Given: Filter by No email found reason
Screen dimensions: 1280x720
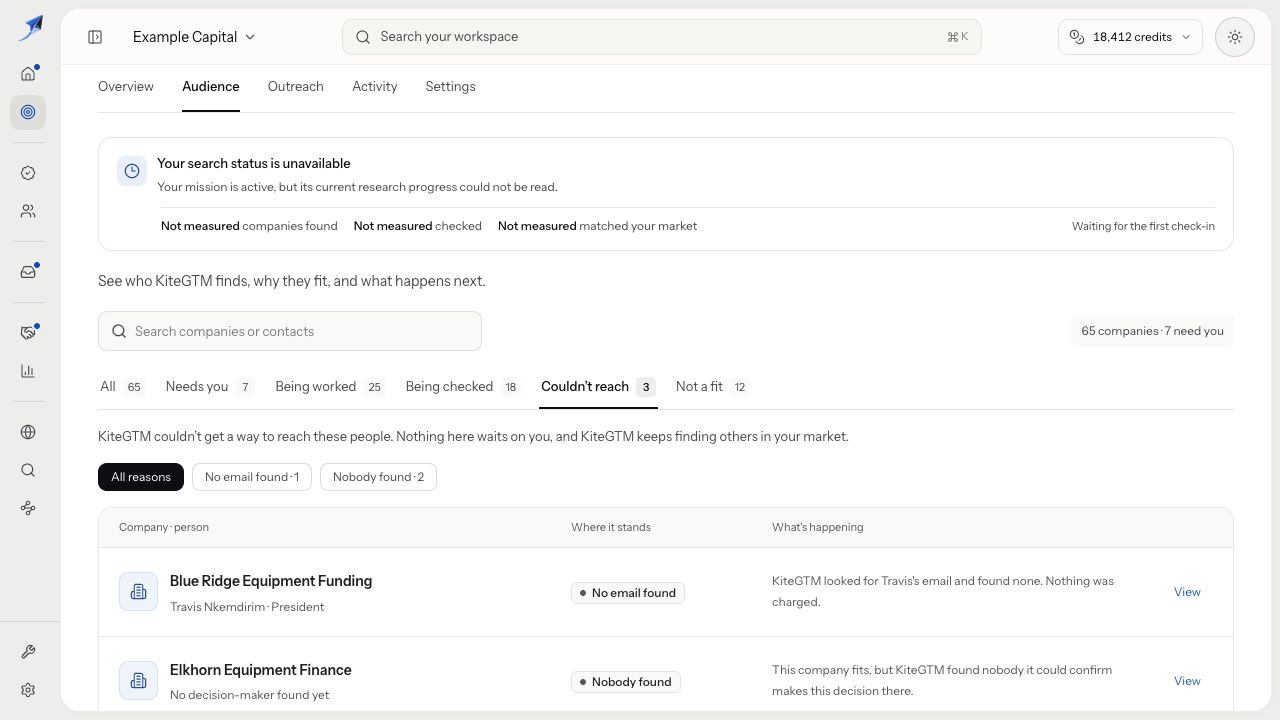Looking at the screenshot, I should 252,477.
